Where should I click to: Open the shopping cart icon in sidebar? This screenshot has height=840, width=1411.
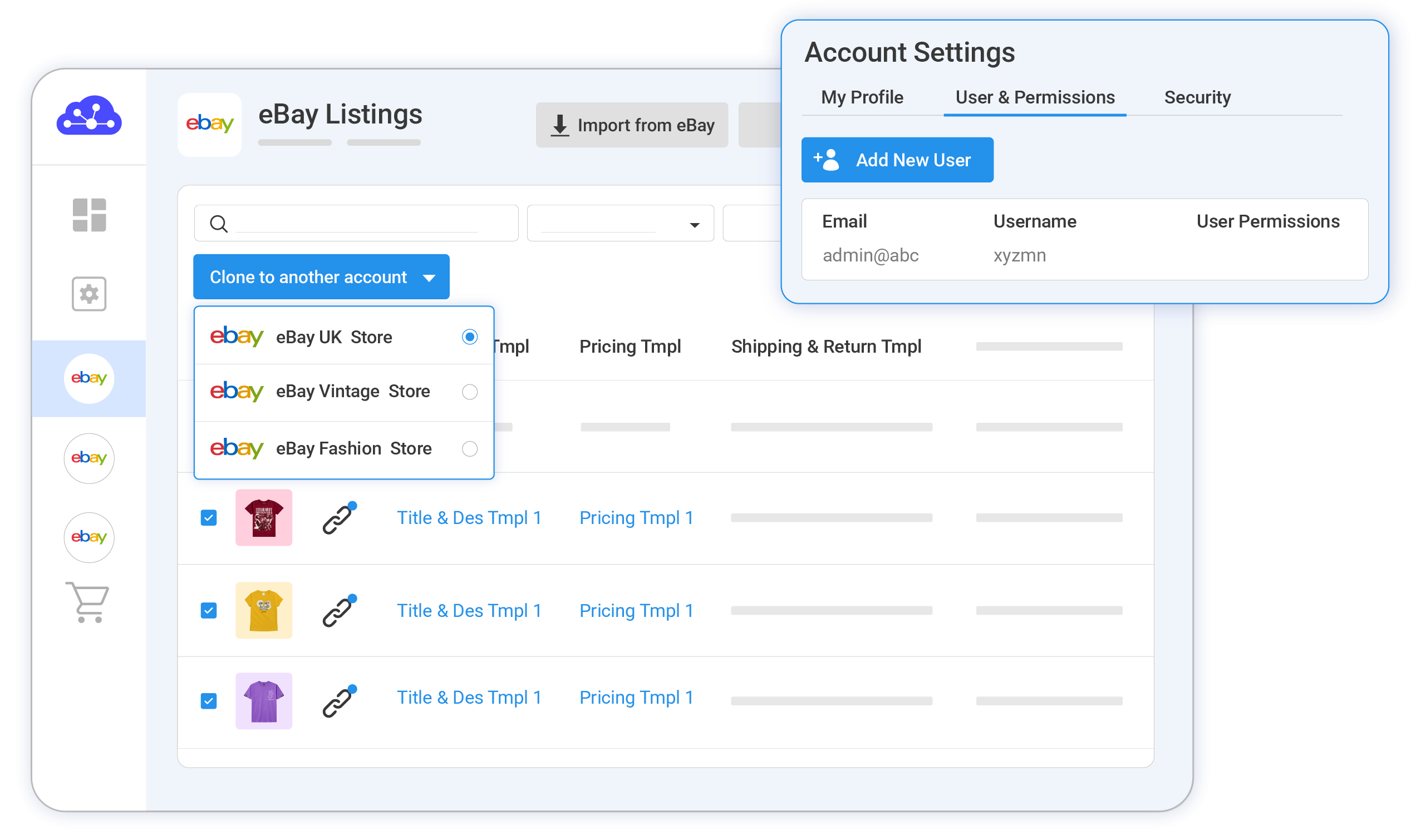point(88,602)
